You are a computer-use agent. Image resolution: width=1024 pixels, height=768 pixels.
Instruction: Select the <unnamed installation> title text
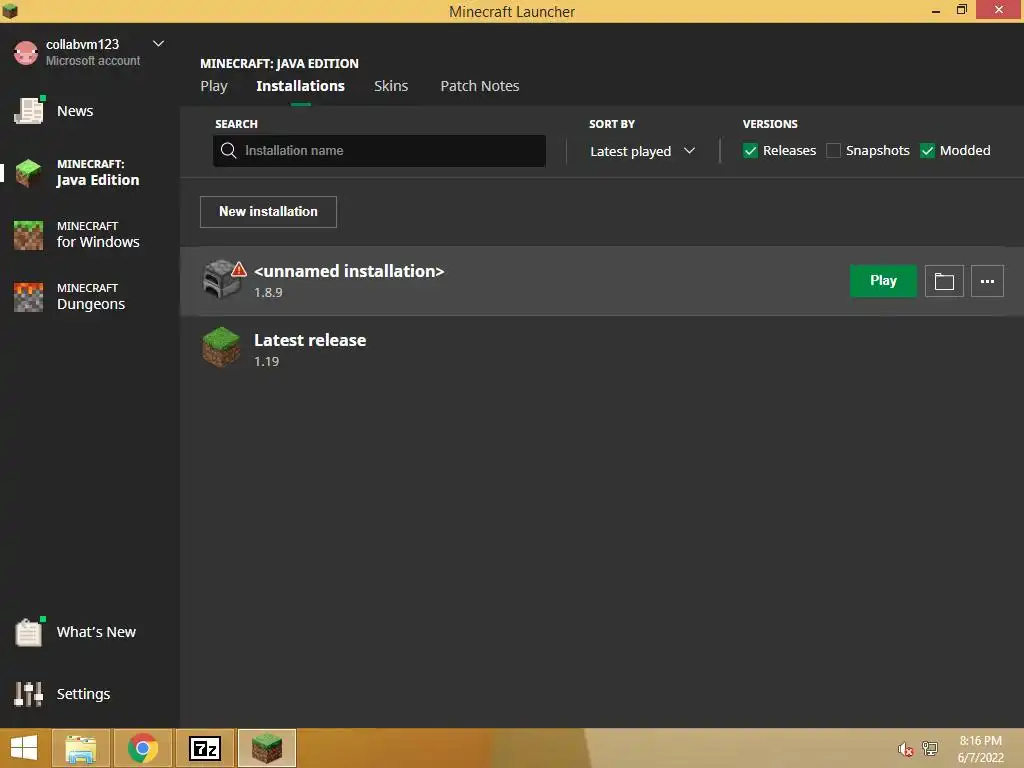pos(349,271)
